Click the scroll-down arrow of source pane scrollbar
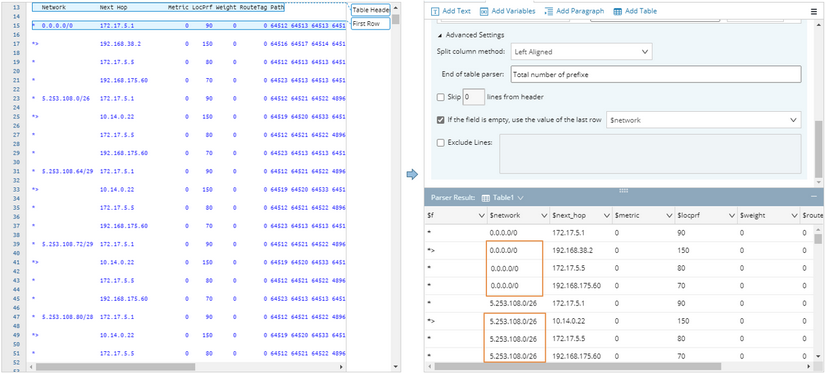This screenshot has height=373, width=826. point(396,367)
